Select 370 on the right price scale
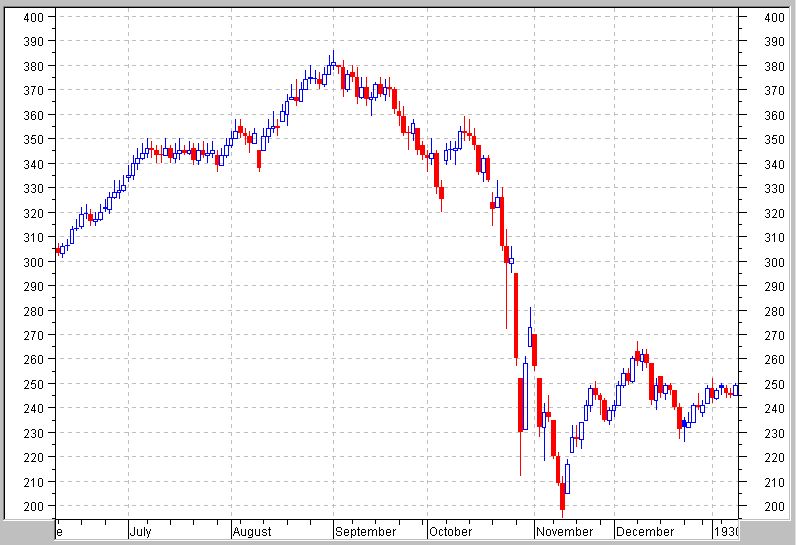 [774, 90]
